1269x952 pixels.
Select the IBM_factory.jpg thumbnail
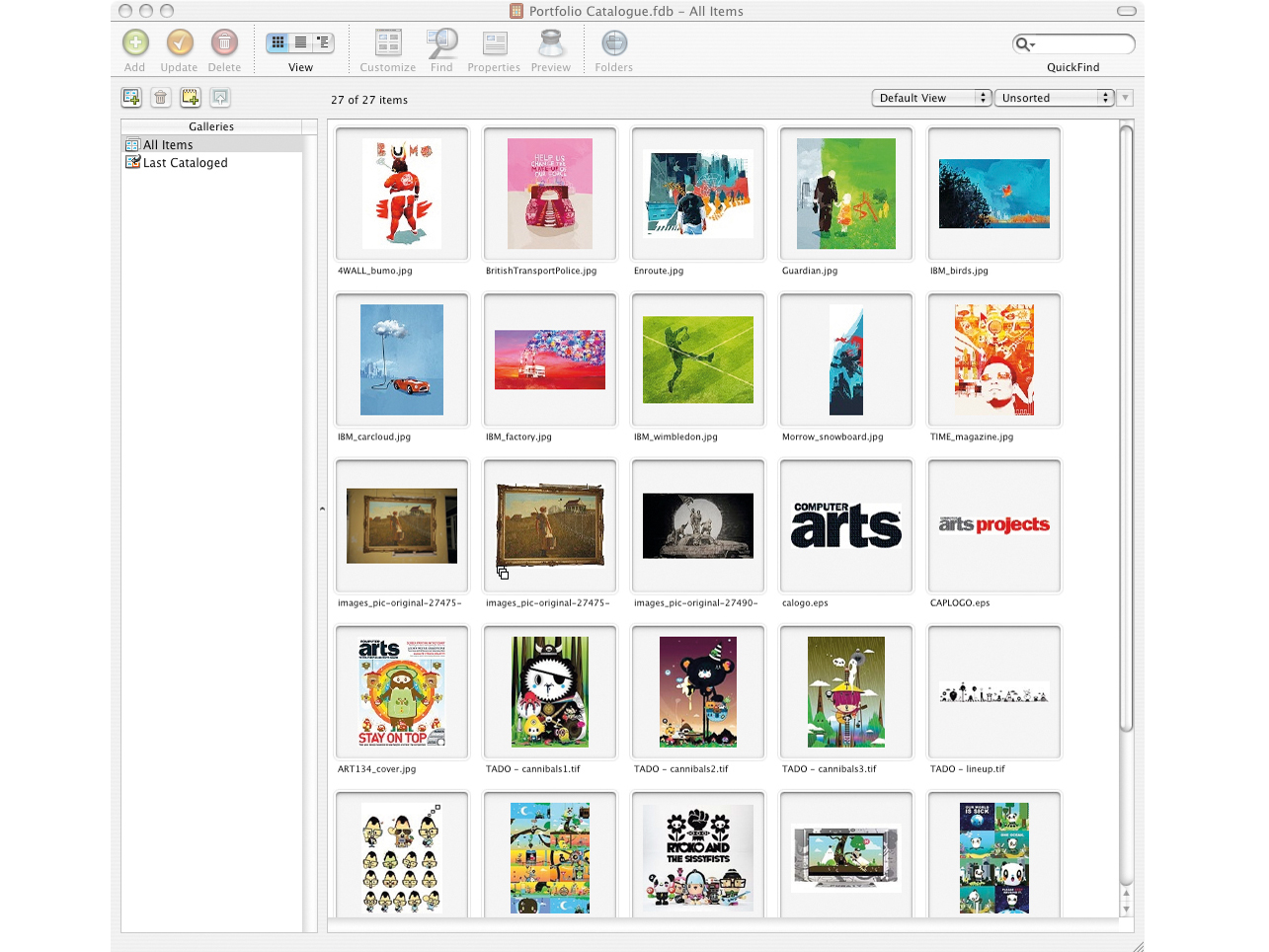[x=550, y=359]
